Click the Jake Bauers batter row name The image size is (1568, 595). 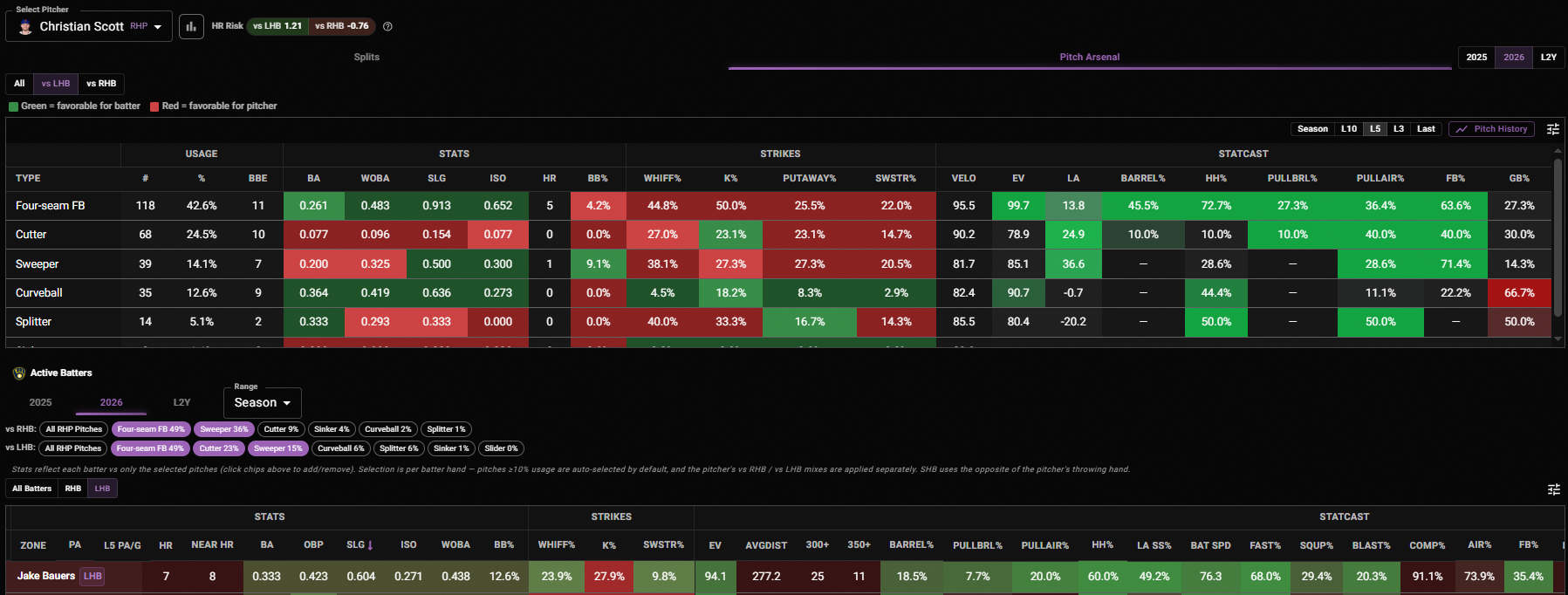pos(46,576)
